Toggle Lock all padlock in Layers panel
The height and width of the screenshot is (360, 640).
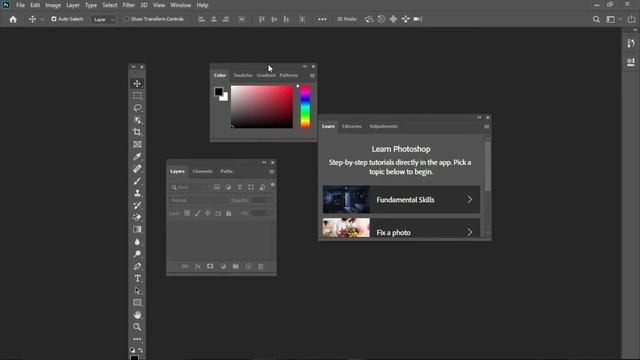229,213
